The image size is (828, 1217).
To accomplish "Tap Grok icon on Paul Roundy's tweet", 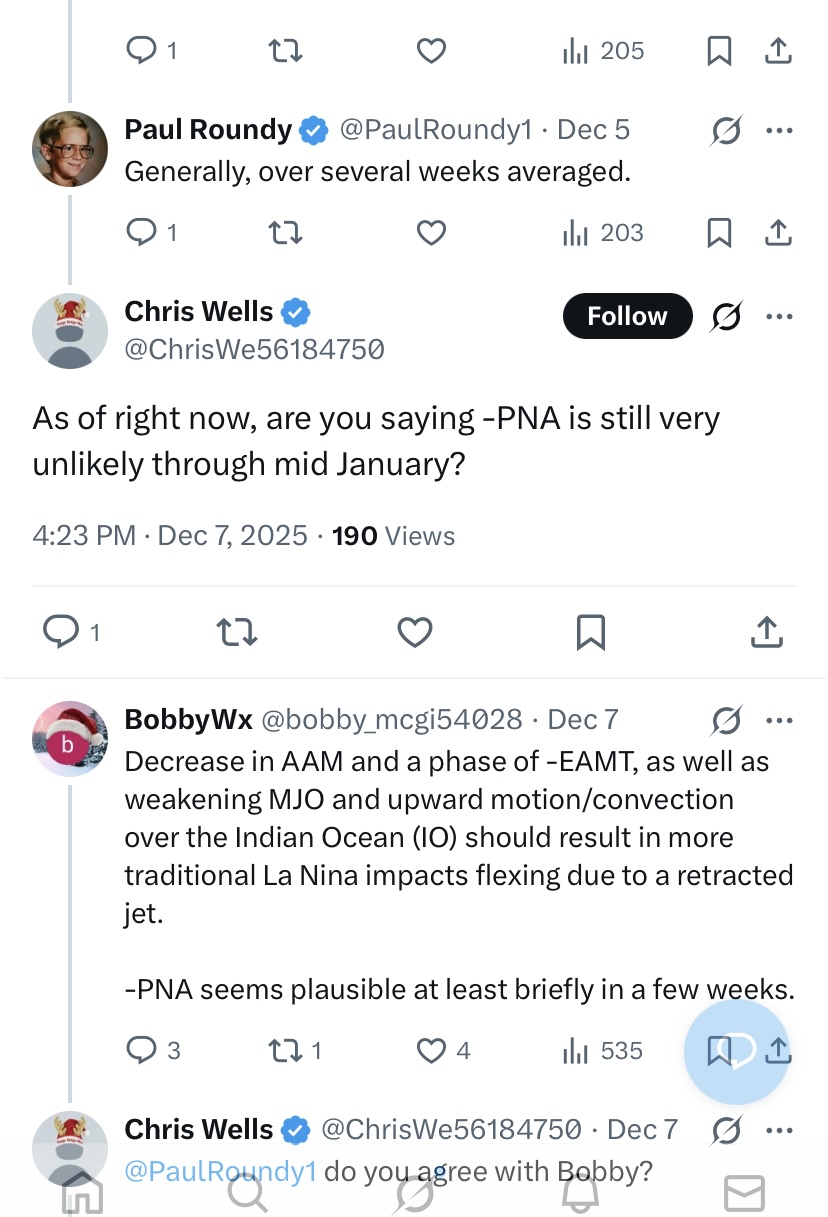I will [x=725, y=130].
